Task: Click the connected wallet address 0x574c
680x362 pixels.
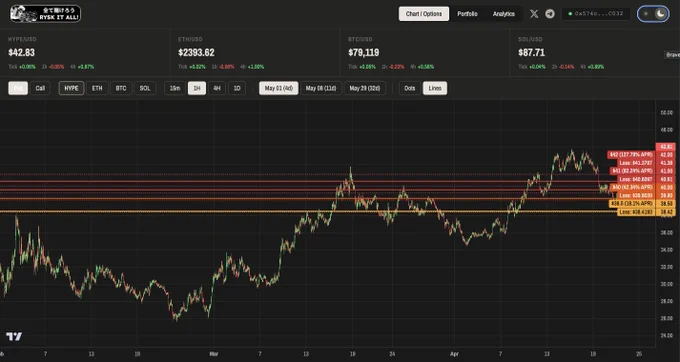Action: 596,14
